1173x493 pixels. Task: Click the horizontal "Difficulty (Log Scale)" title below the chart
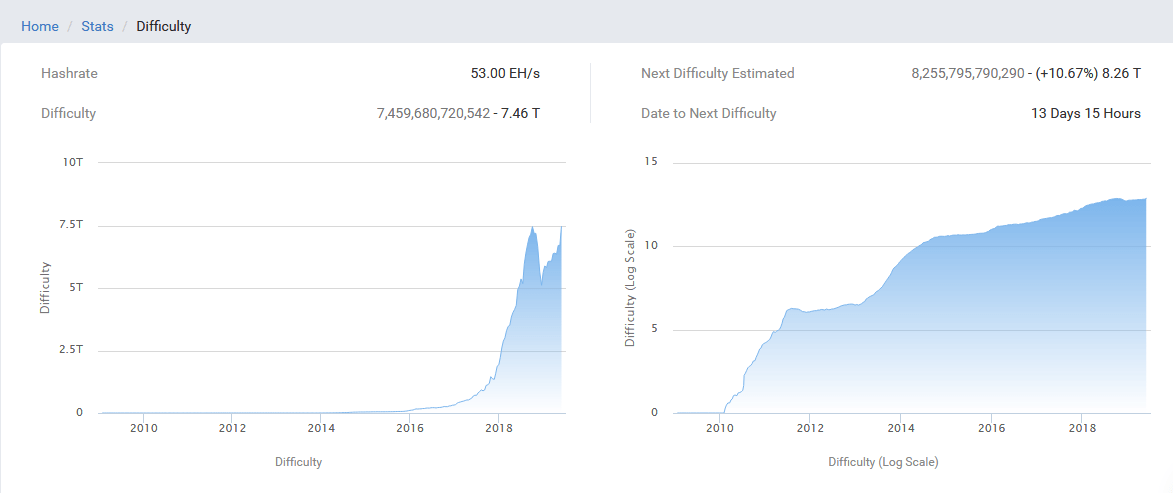tap(883, 462)
